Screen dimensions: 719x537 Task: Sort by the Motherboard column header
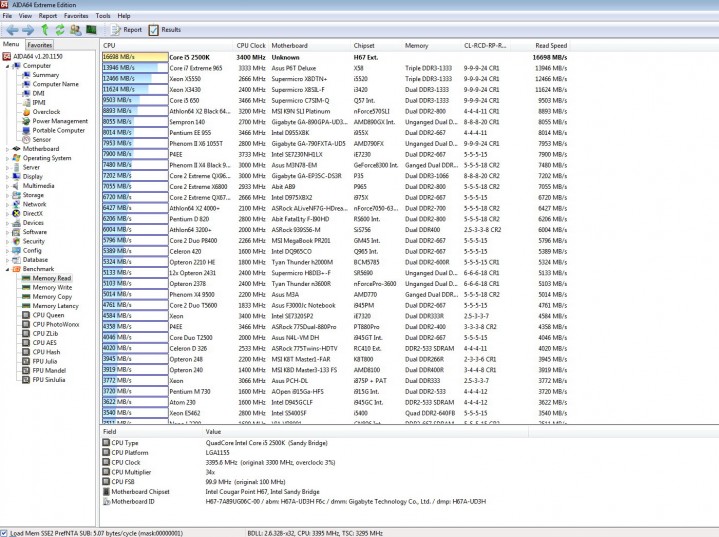point(309,45)
